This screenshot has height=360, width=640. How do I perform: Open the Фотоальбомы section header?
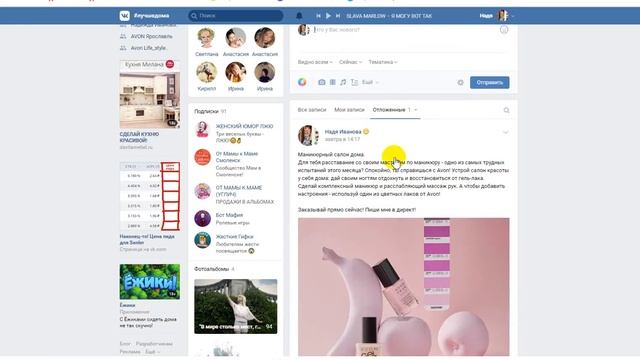pyautogui.click(x=214, y=269)
